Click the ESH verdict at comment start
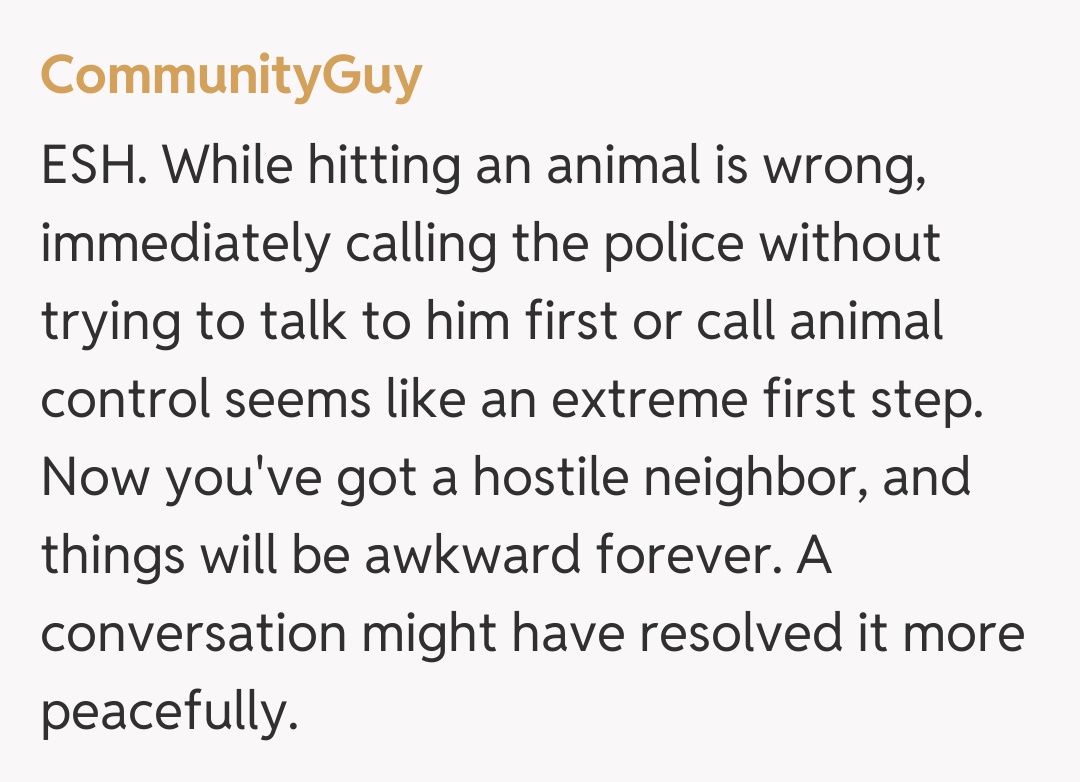1080x782 pixels. coord(94,166)
